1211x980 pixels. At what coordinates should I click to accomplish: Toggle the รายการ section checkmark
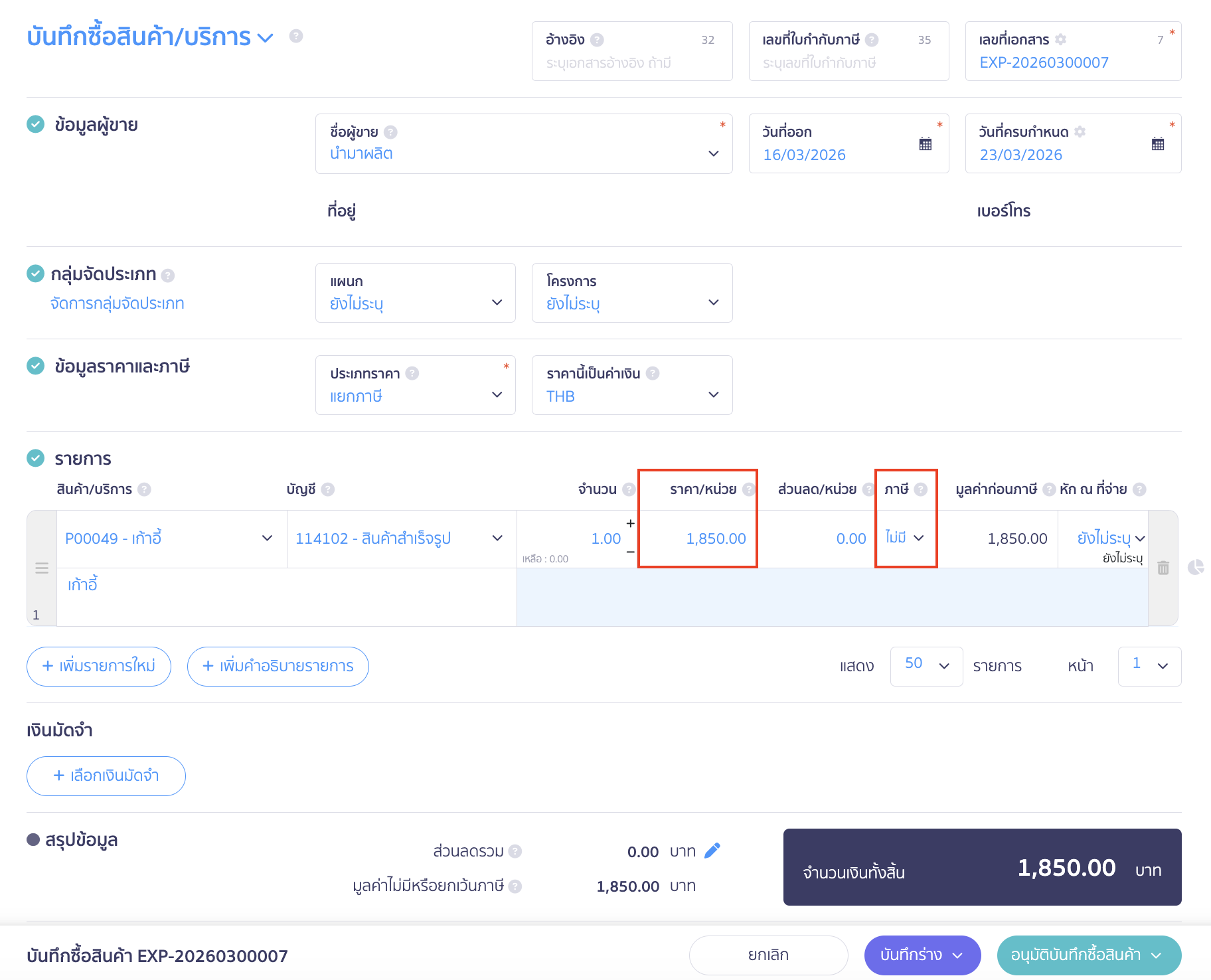point(35,458)
